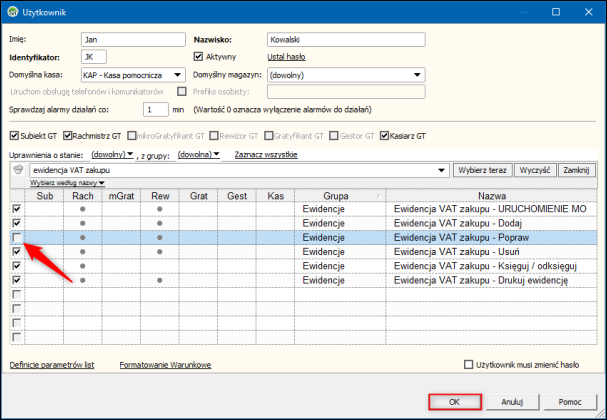The image size is (607, 420).
Task: Click the Użytkownik window icon in title bar
Action: (11, 13)
